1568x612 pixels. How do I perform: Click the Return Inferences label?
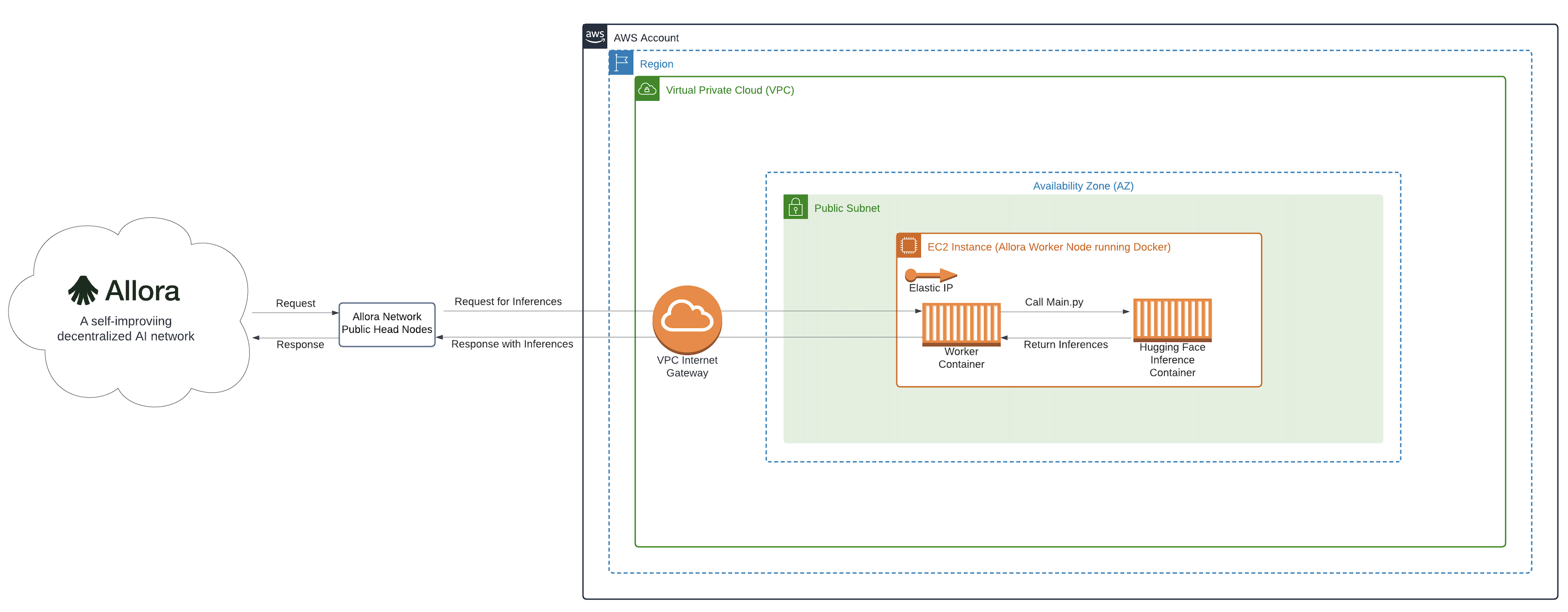[1065, 345]
